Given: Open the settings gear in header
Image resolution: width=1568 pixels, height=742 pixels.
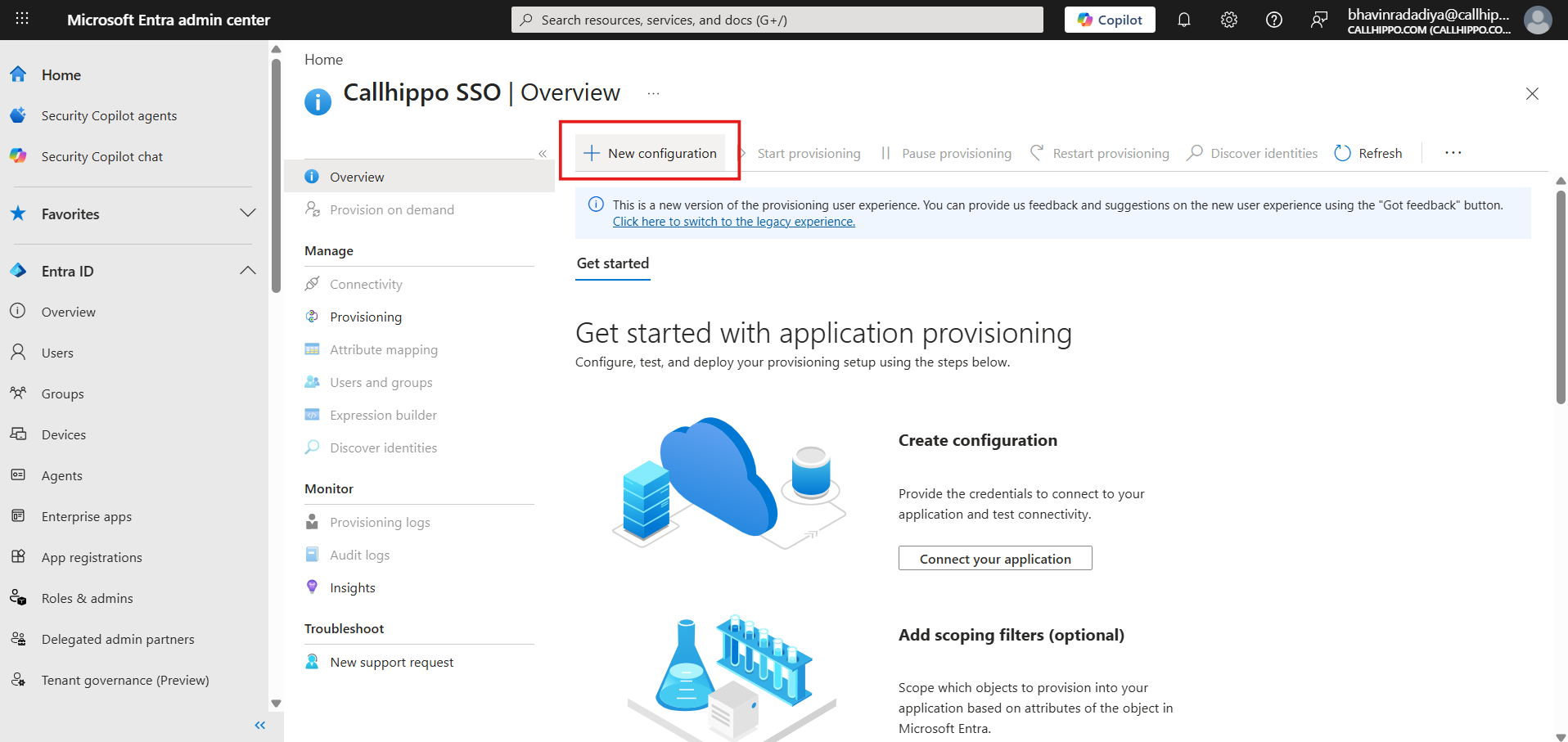Looking at the screenshot, I should (1228, 20).
